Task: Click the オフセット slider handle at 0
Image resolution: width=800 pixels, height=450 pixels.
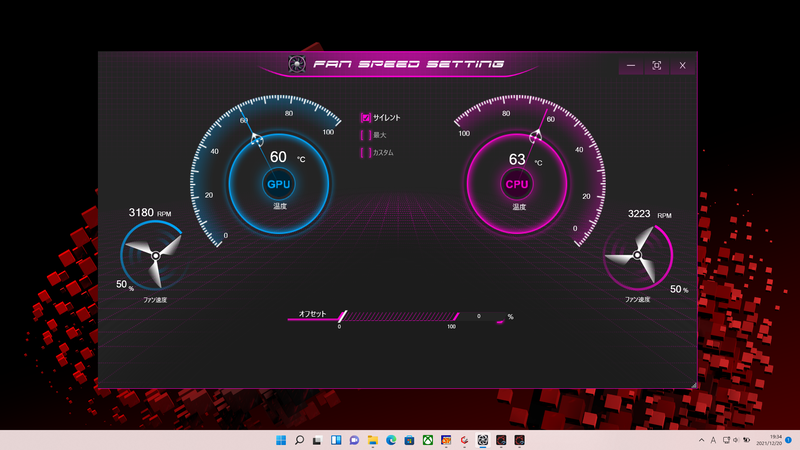Action: point(343,316)
